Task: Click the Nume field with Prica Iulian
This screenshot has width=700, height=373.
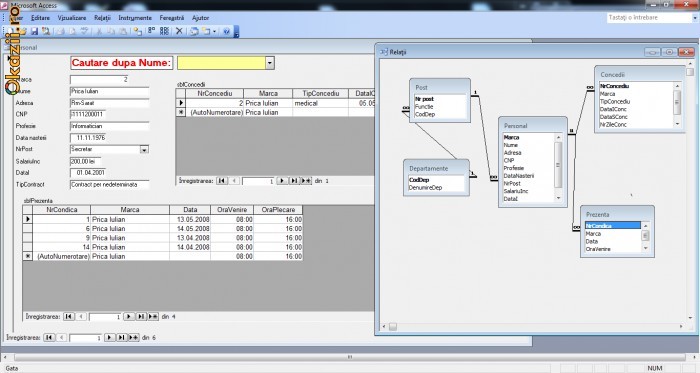Action: pos(109,91)
